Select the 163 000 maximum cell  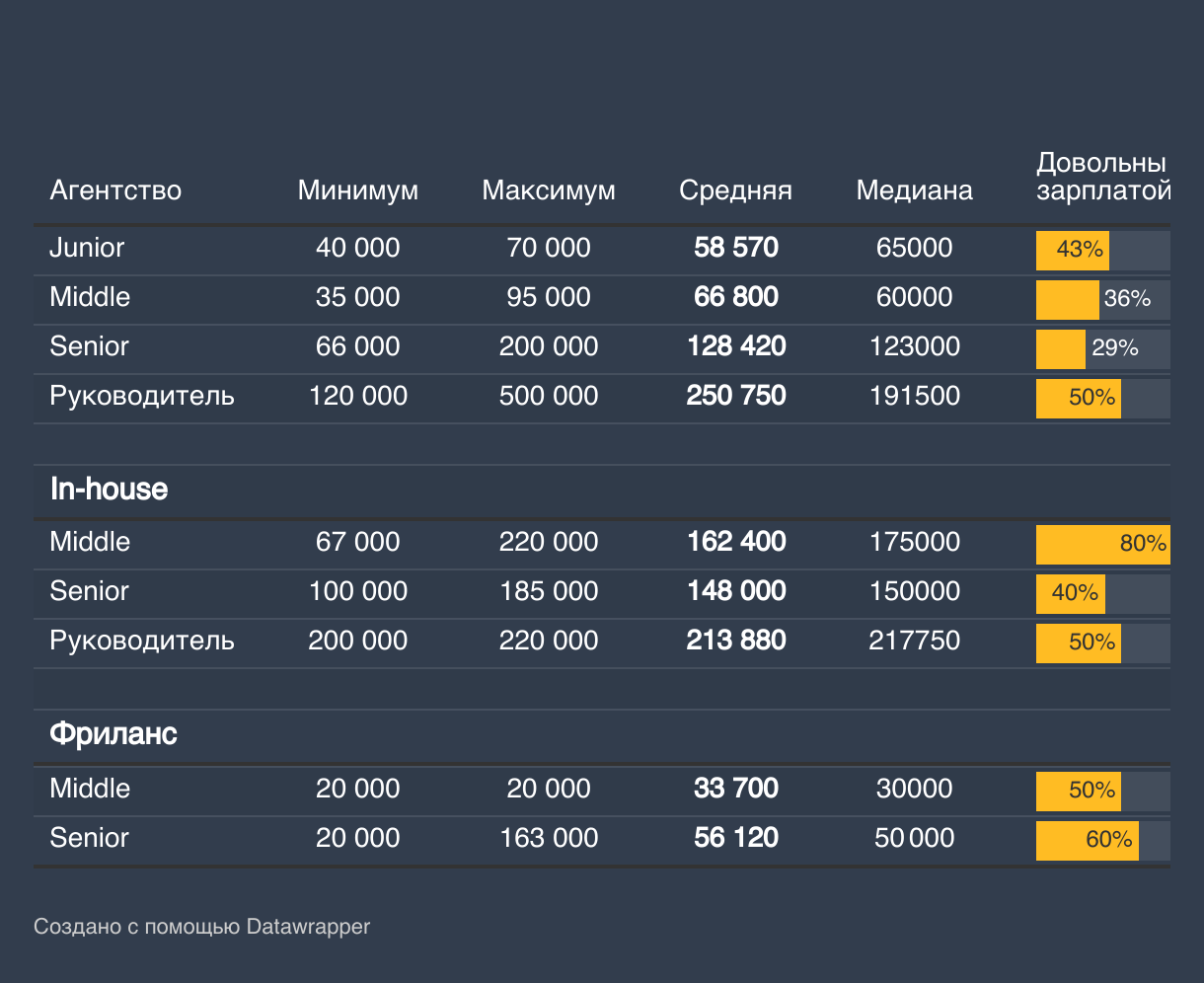549,838
